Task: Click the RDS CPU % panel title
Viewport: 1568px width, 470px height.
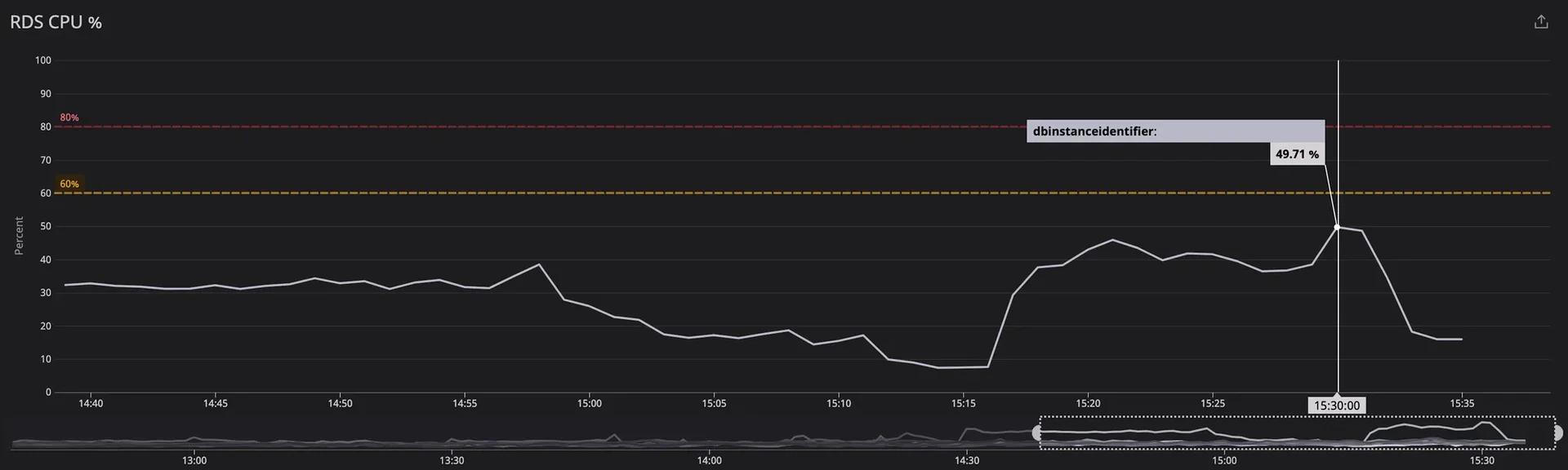Action: (x=56, y=23)
